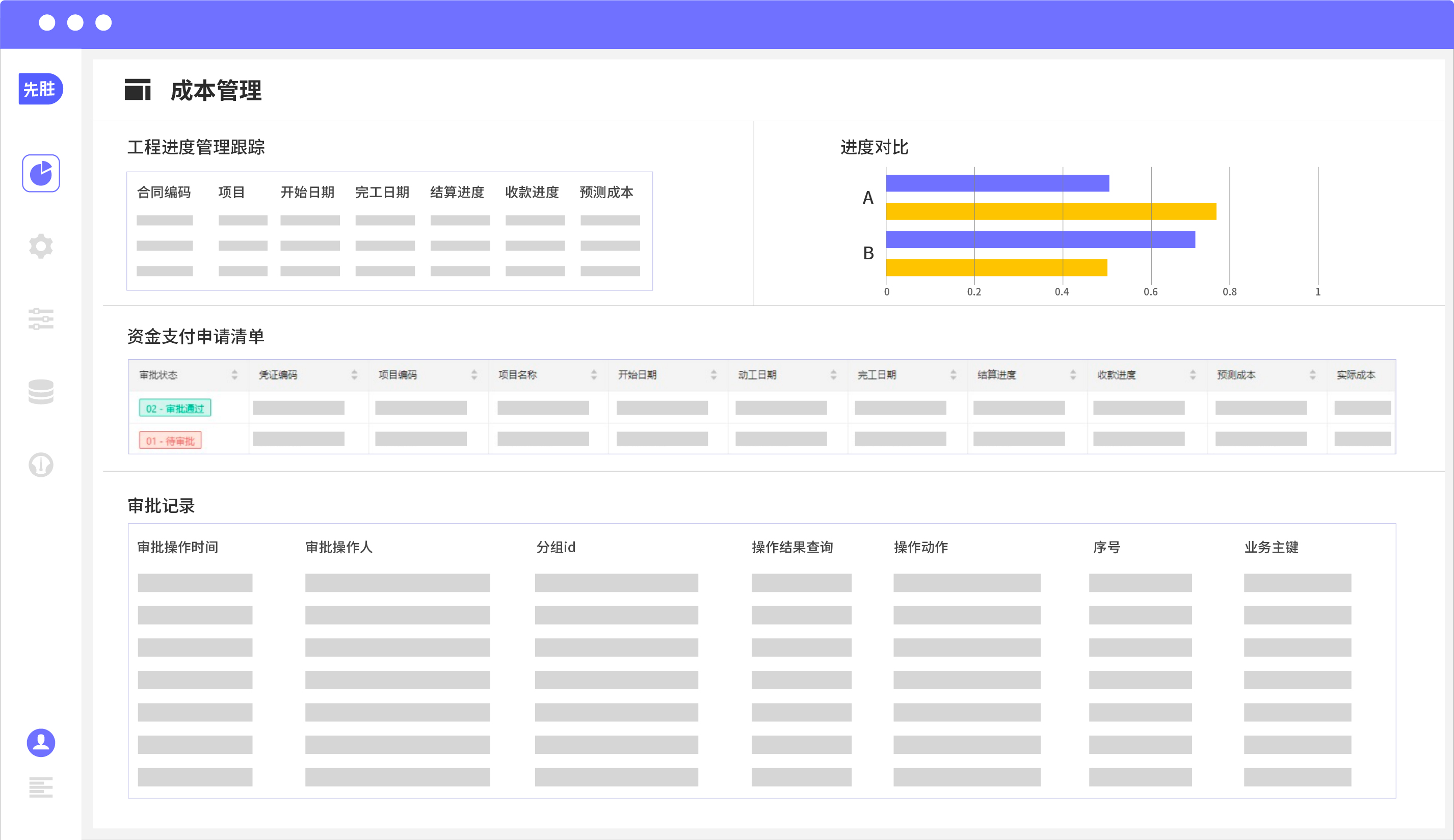1454x840 pixels.
Task: Sort by 凭证编码 column arrows
Action: [354, 375]
